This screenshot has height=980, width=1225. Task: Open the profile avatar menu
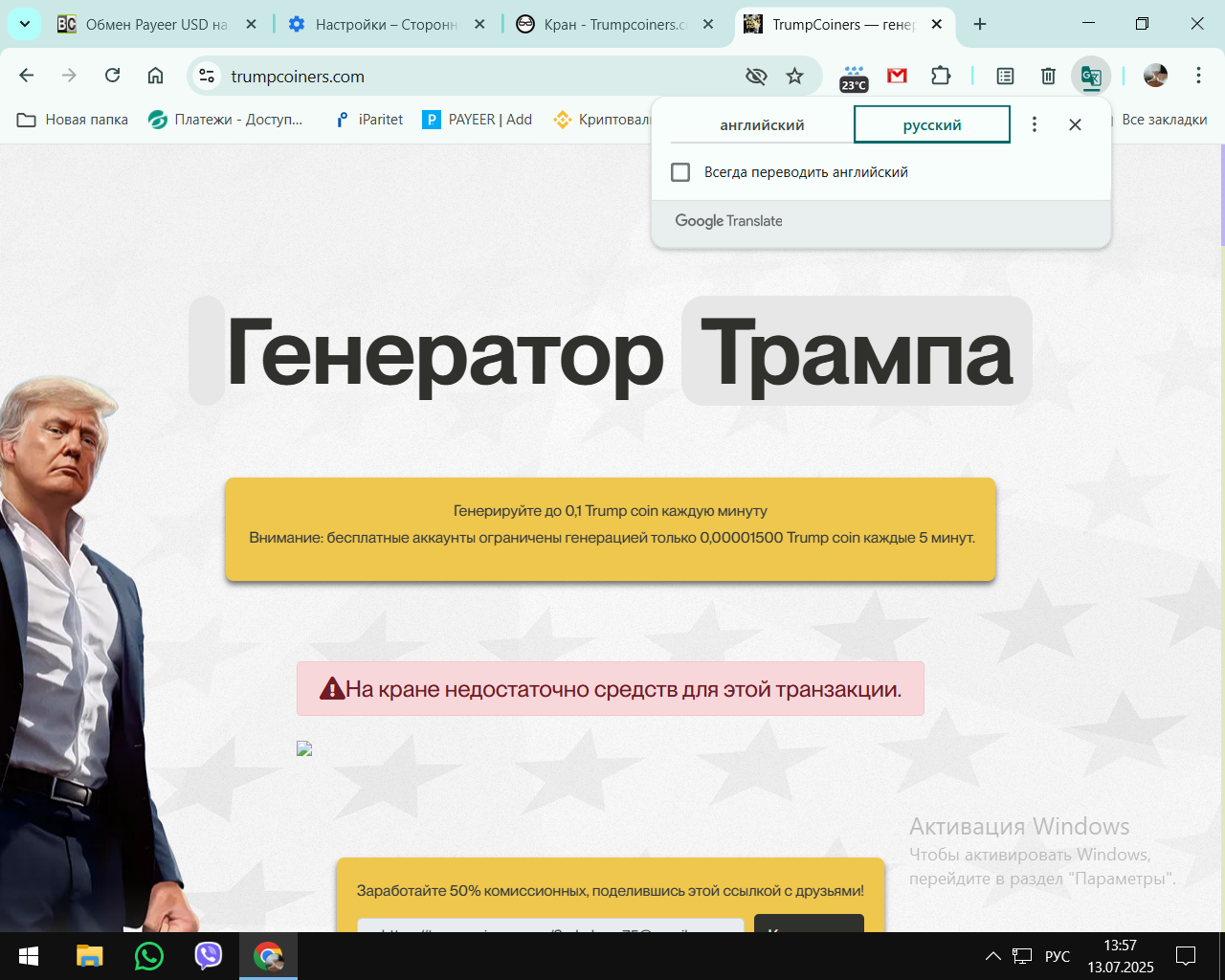tap(1155, 76)
